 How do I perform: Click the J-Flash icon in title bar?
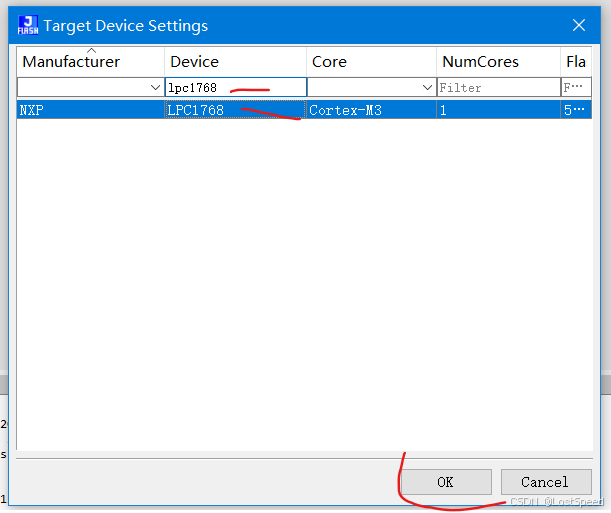28,25
